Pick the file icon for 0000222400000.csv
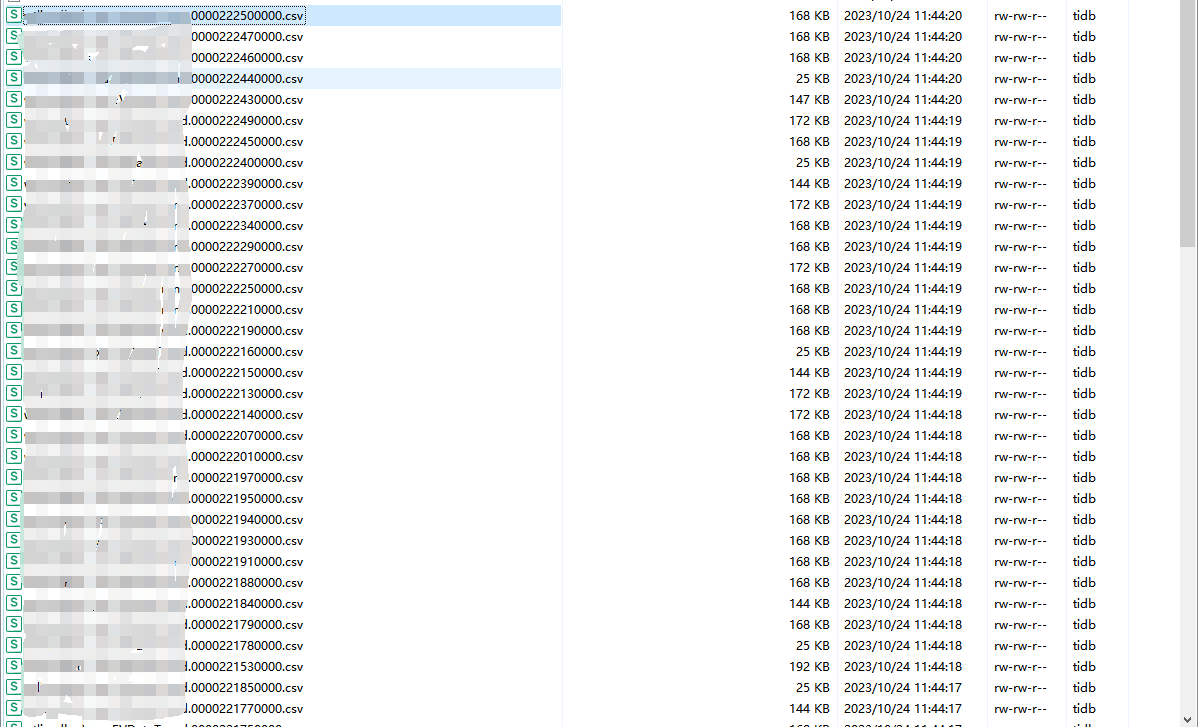The height and width of the screenshot is (727, 1198). [14, 162]
